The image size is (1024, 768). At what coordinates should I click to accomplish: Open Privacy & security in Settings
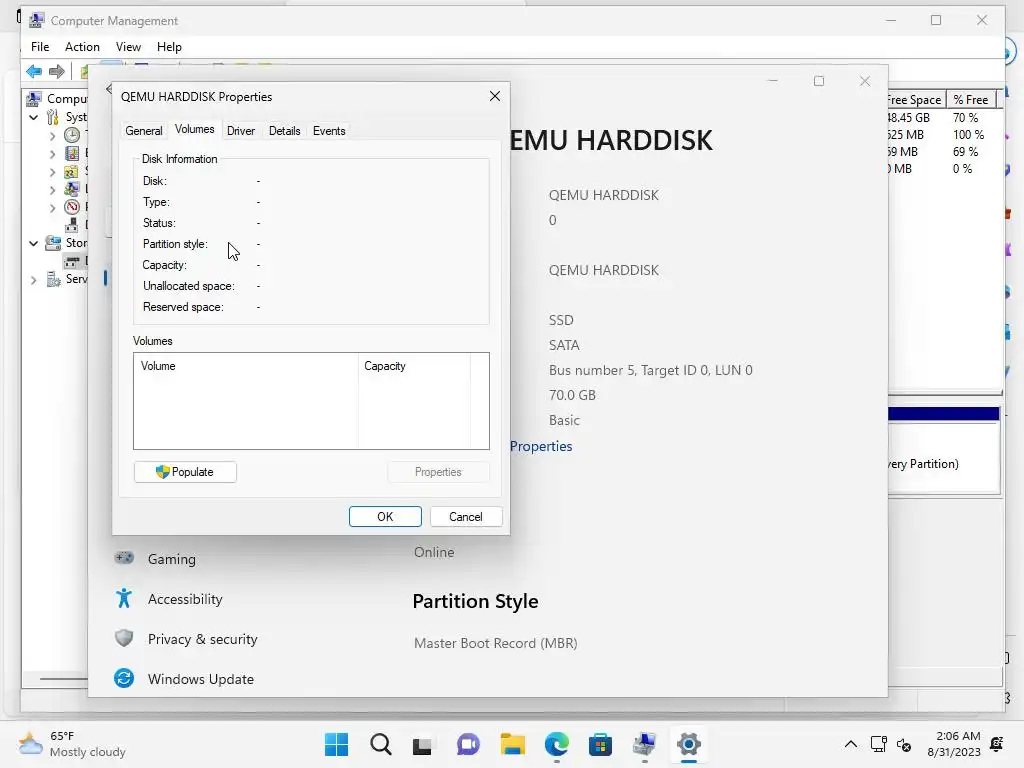coord(185,639)
